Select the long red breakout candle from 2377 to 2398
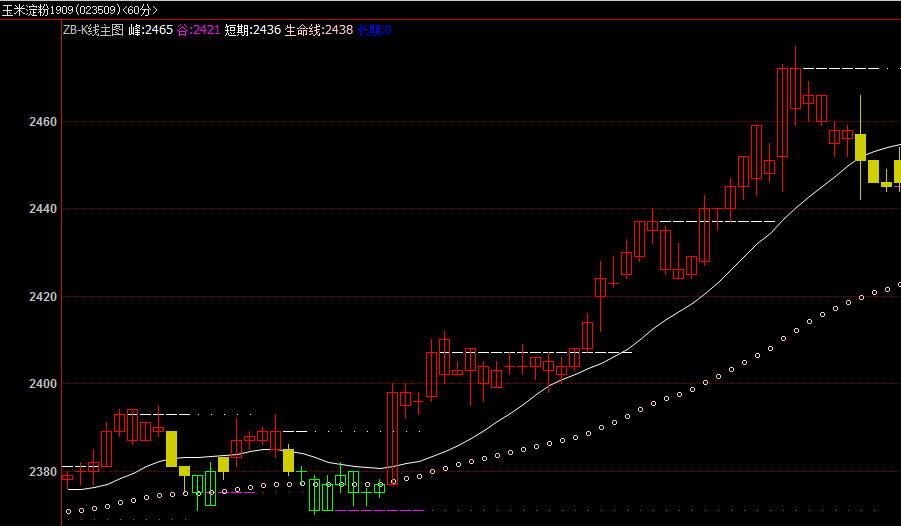 pyautogui.click(x=392, y=438)
